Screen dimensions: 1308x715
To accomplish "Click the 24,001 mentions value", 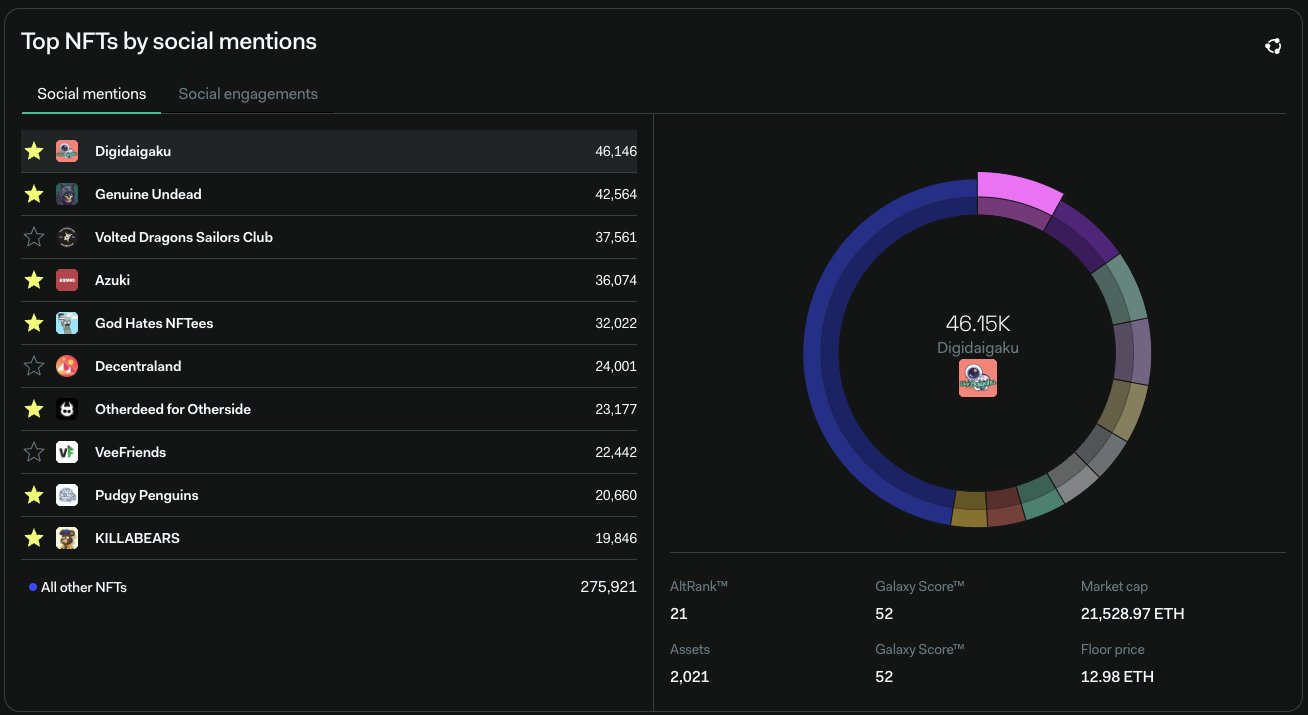I will [x=616, y=366].
